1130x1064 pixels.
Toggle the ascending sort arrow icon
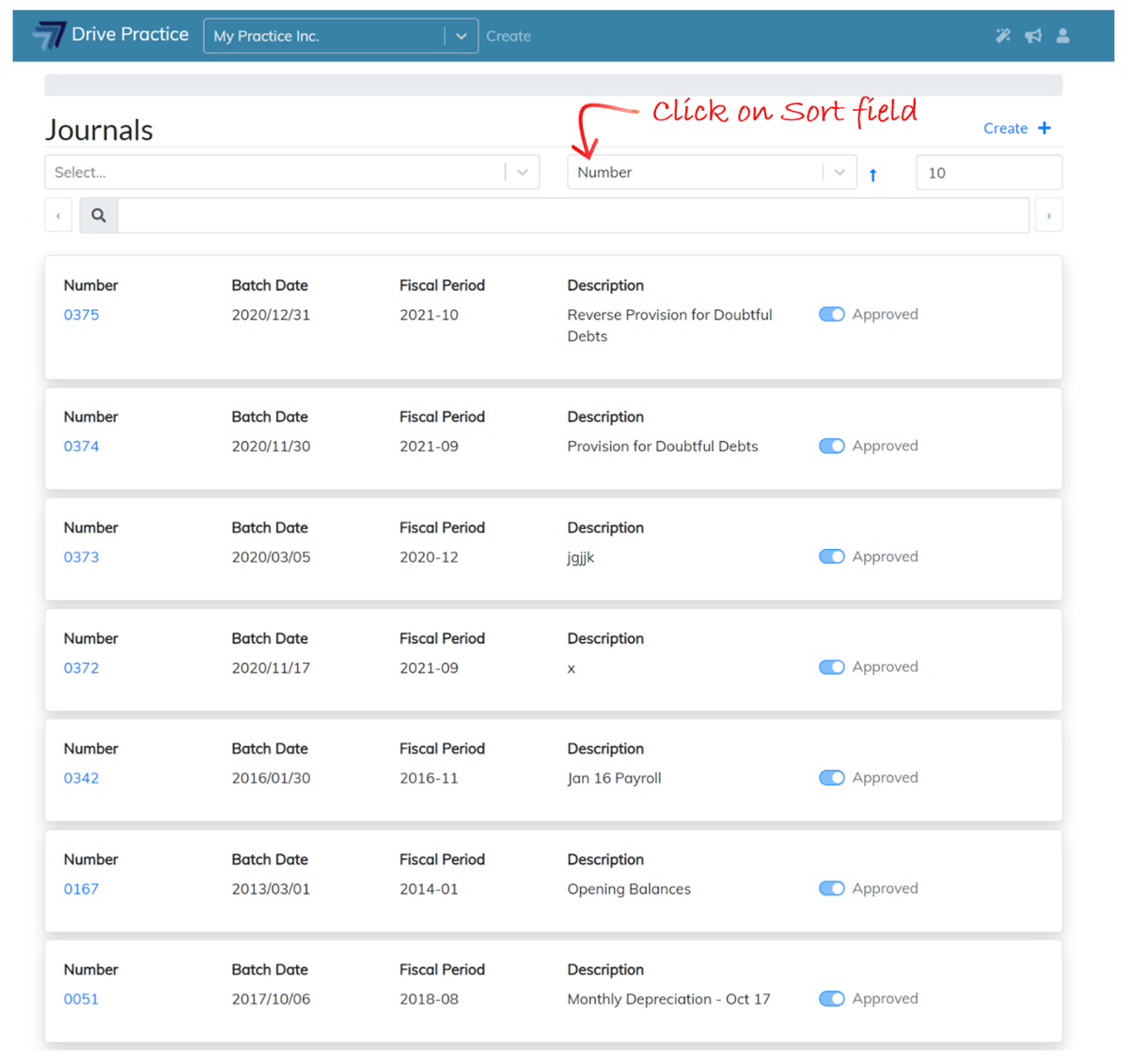(x=873, y=174)
